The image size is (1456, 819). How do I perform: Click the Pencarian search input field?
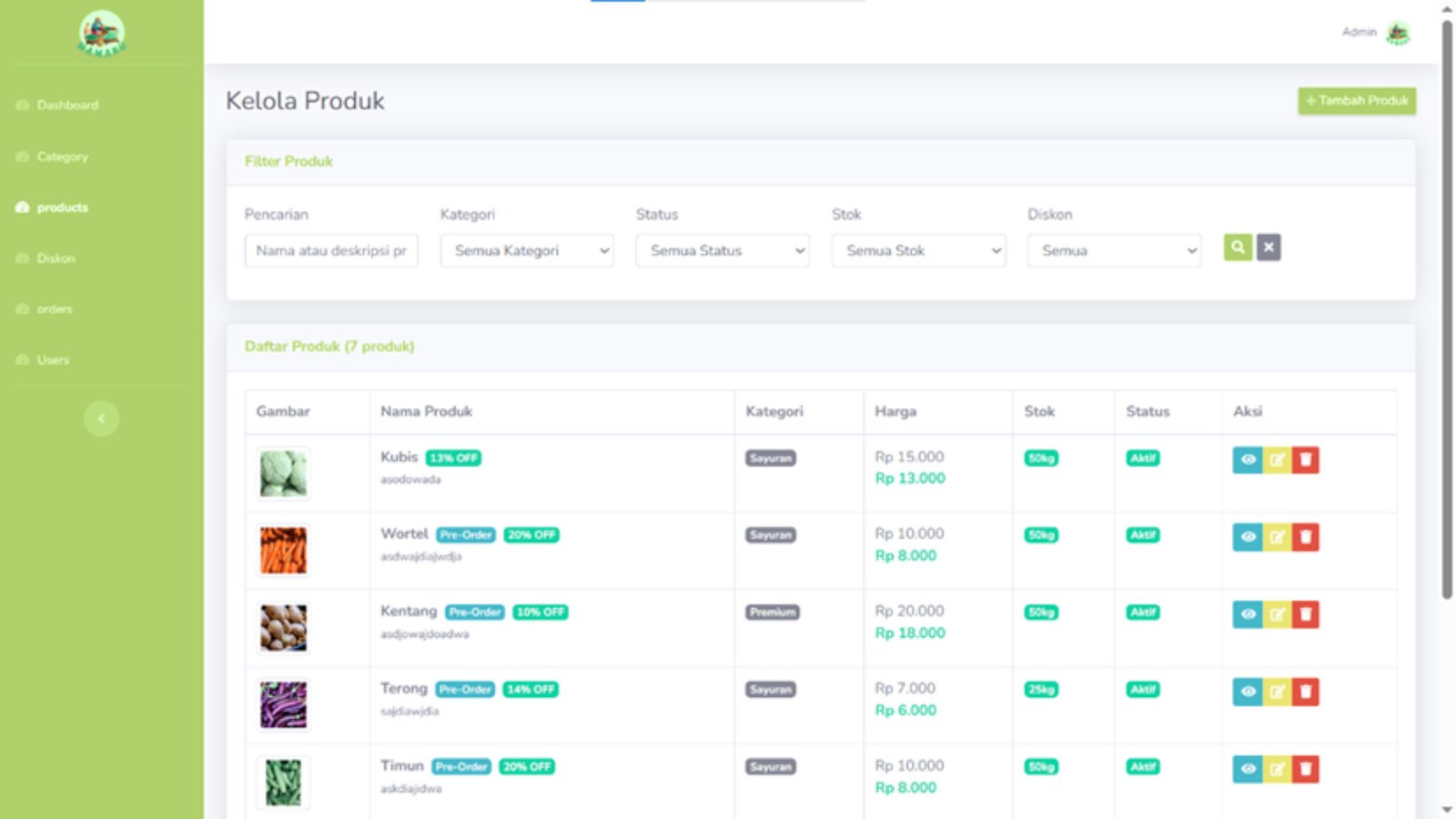coord(331,251)
